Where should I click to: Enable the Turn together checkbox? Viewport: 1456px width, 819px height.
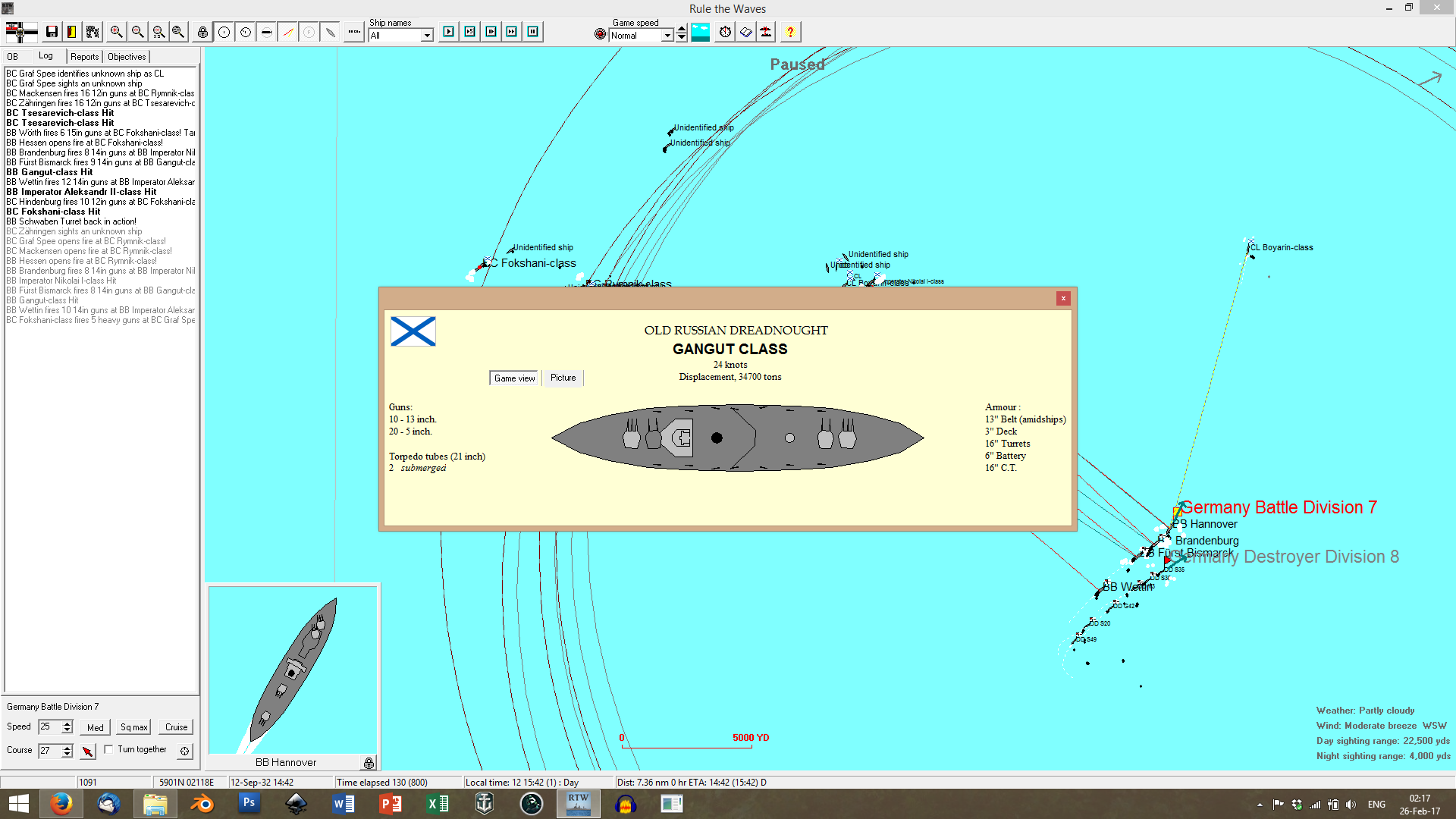pos(109,749)
